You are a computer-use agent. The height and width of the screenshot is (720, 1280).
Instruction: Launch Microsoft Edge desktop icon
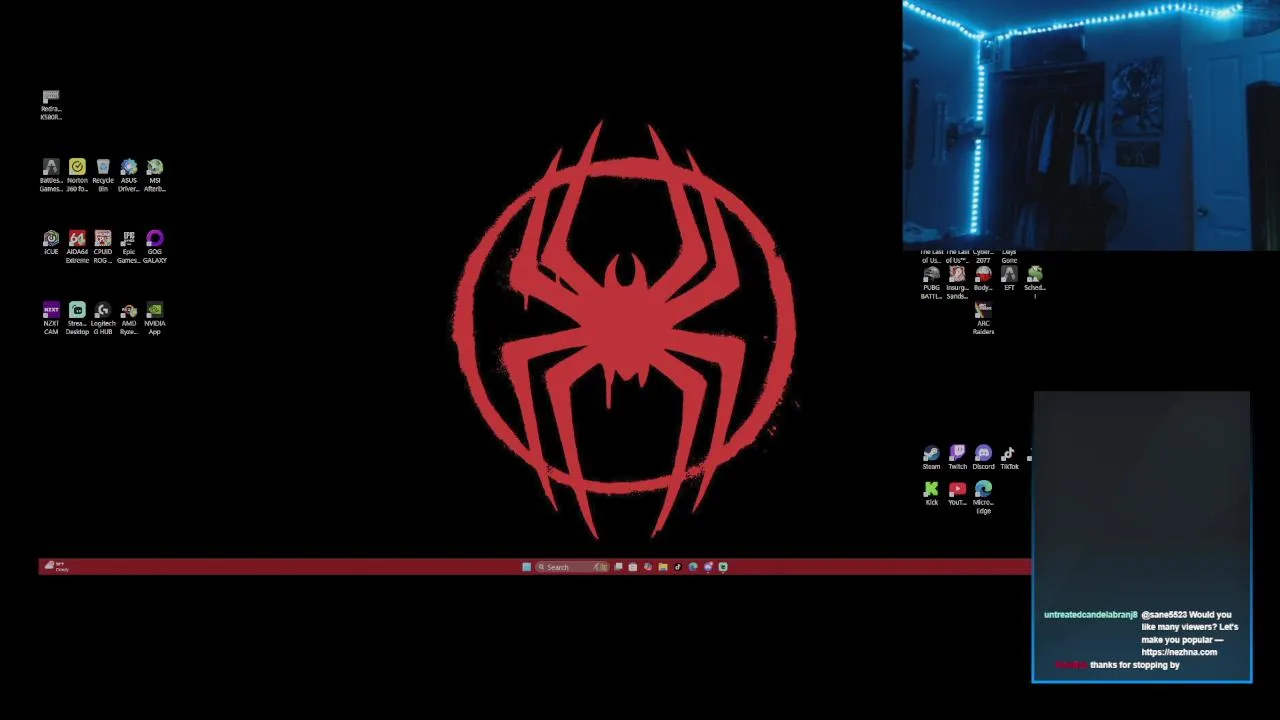point(983,498)
